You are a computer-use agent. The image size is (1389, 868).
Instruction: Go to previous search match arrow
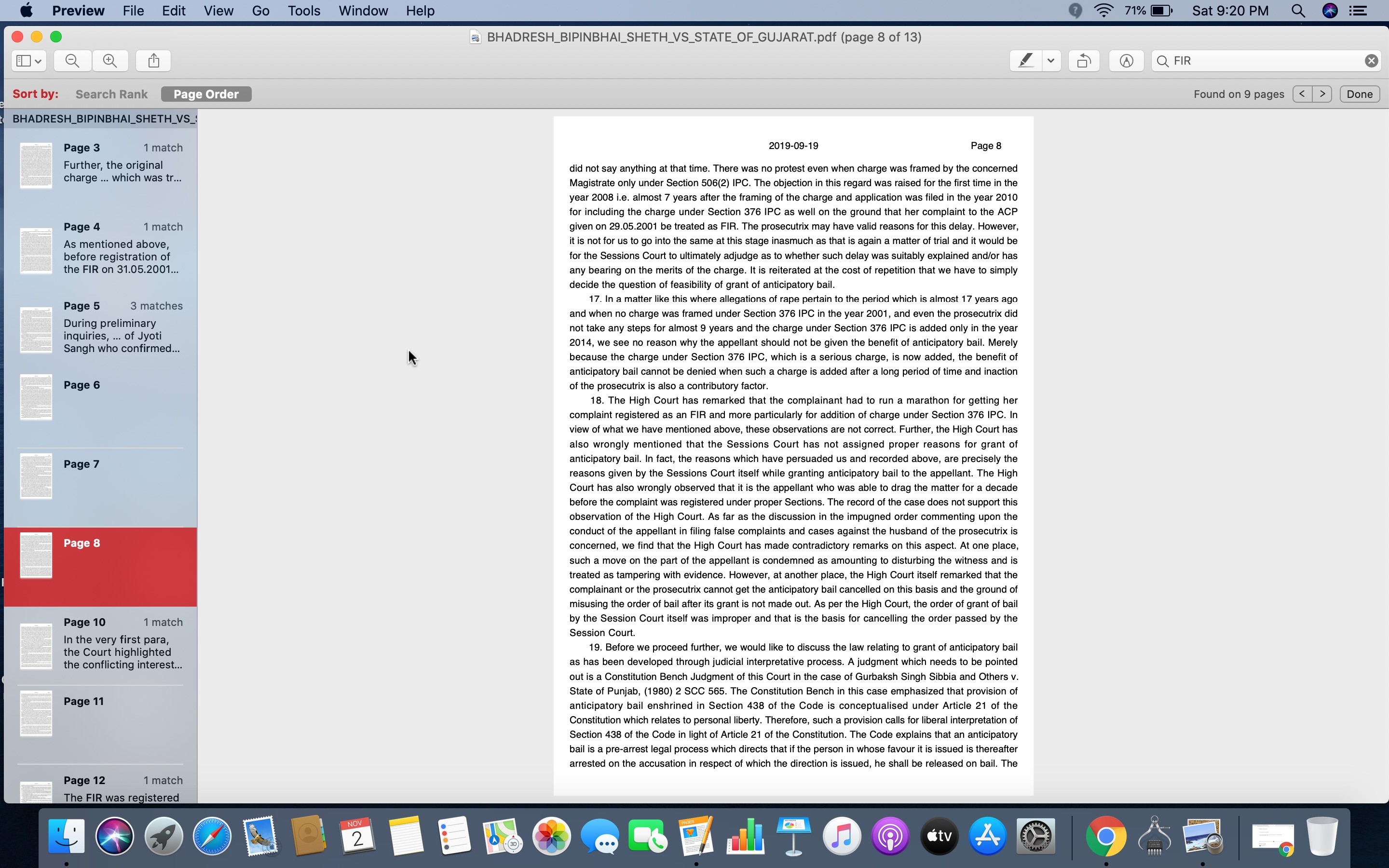coord(1302,94)
